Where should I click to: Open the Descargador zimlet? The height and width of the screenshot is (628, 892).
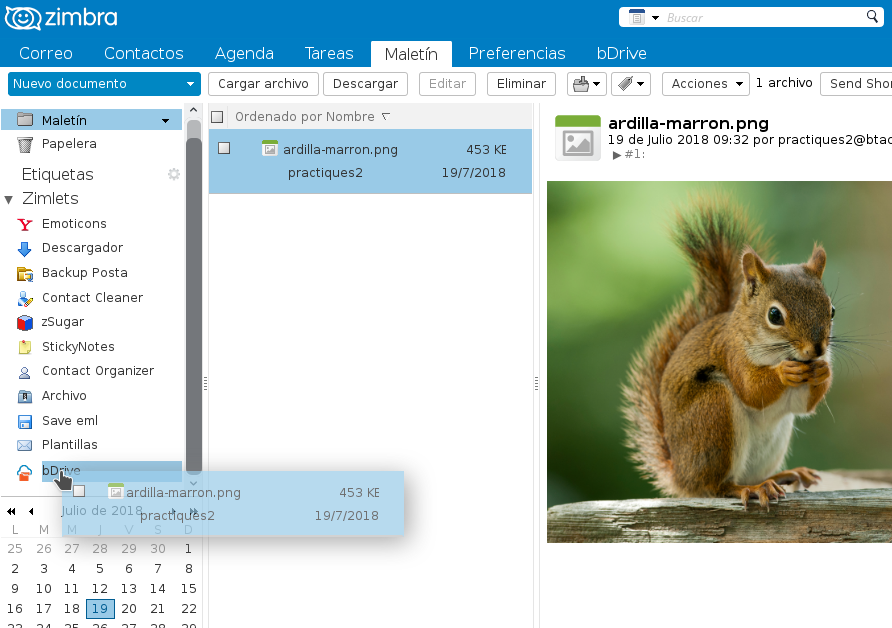(x=82, y=248)
